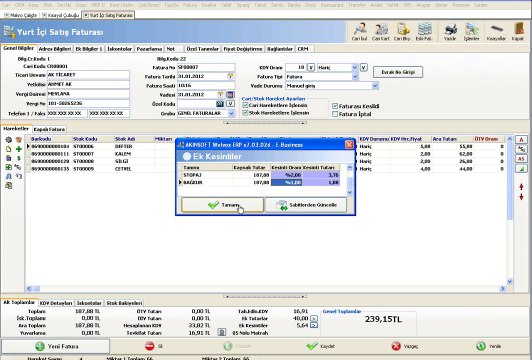Click the blue document copy icon beside the grid
Viewport: 532px width, 360px height.
pos(8,158)
